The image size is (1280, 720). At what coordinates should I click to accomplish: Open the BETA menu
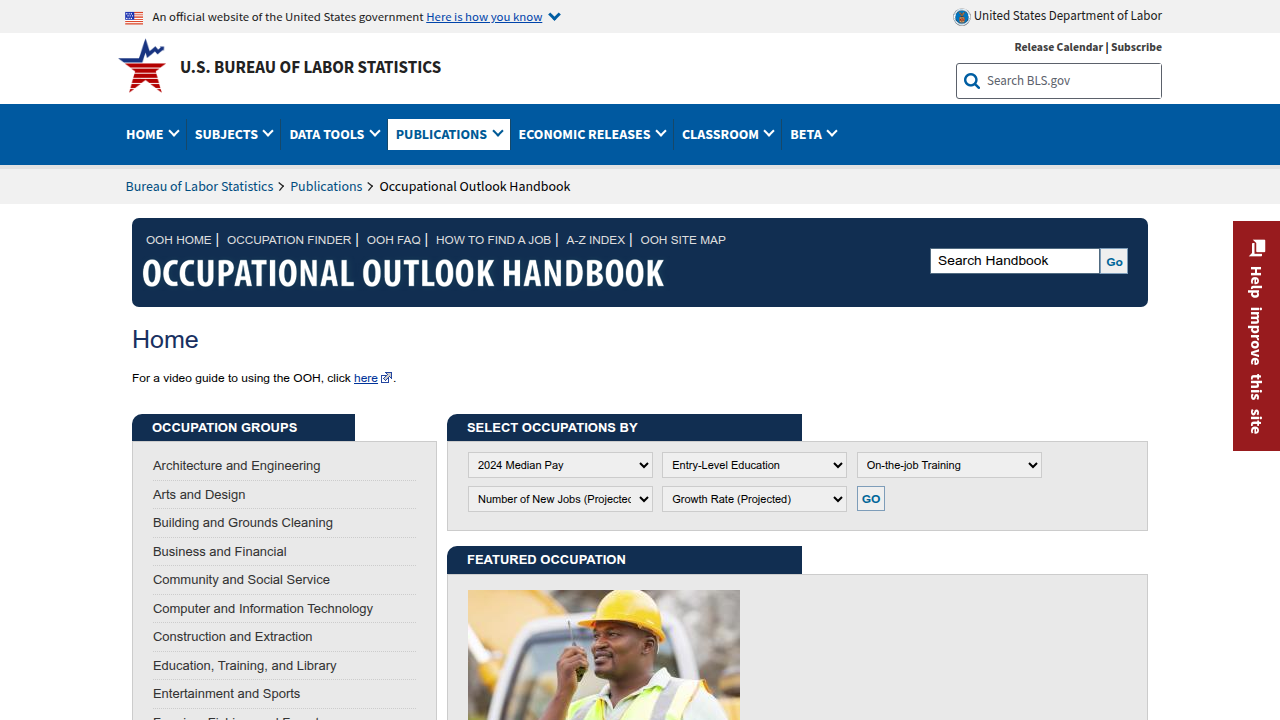click(813, 134)
